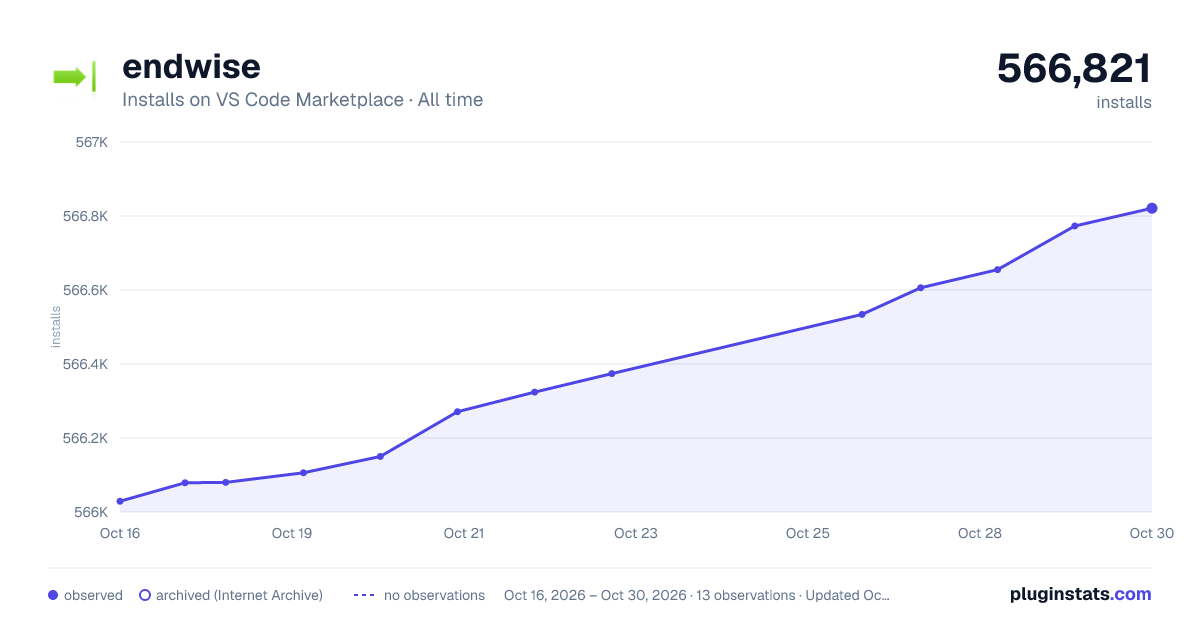Click the Oct 28 x-axis label
Image resolution: width=1200 pixels, height=630 pixels.
[980, 533]
